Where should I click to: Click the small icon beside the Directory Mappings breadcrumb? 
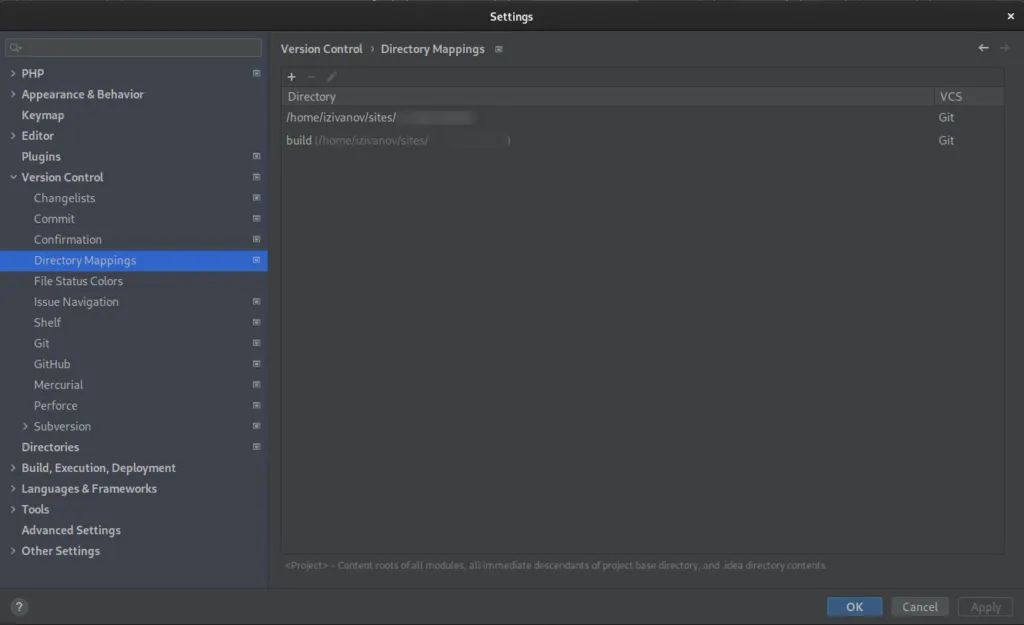[499, 48]
